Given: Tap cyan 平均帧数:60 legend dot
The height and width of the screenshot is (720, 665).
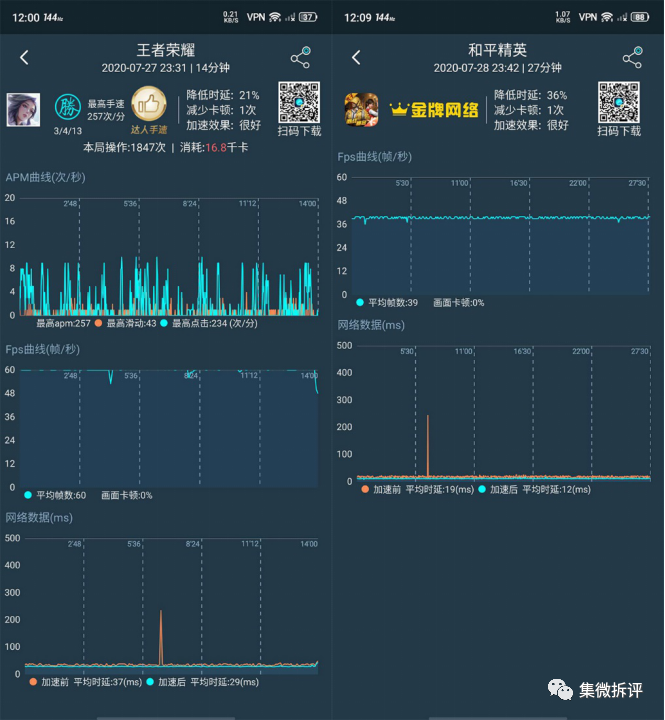Looking at the screenshot, I should (x=28, y=495).
